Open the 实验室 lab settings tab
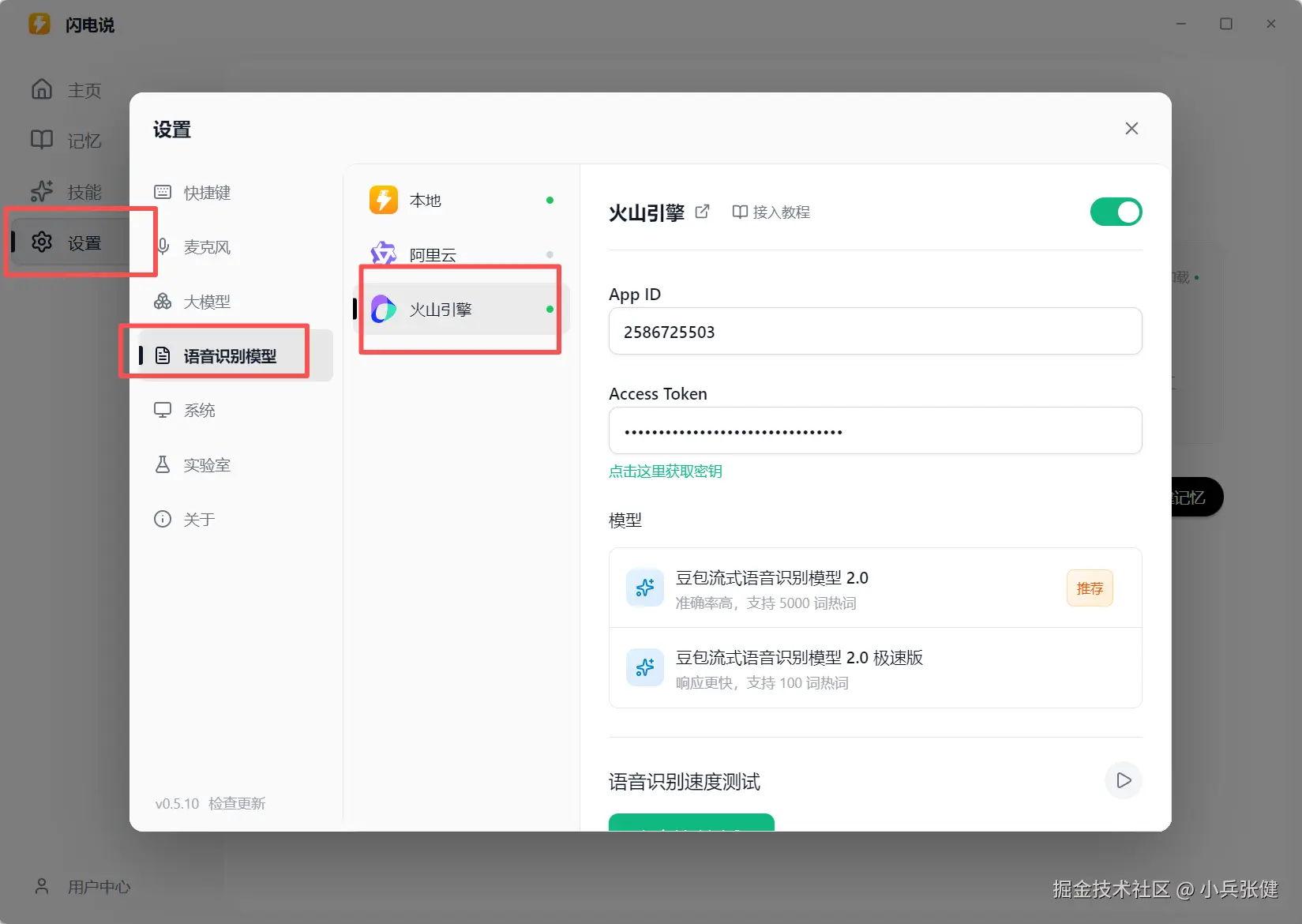The width and height of the screenshot is (1302, 924). click(236, 465)
